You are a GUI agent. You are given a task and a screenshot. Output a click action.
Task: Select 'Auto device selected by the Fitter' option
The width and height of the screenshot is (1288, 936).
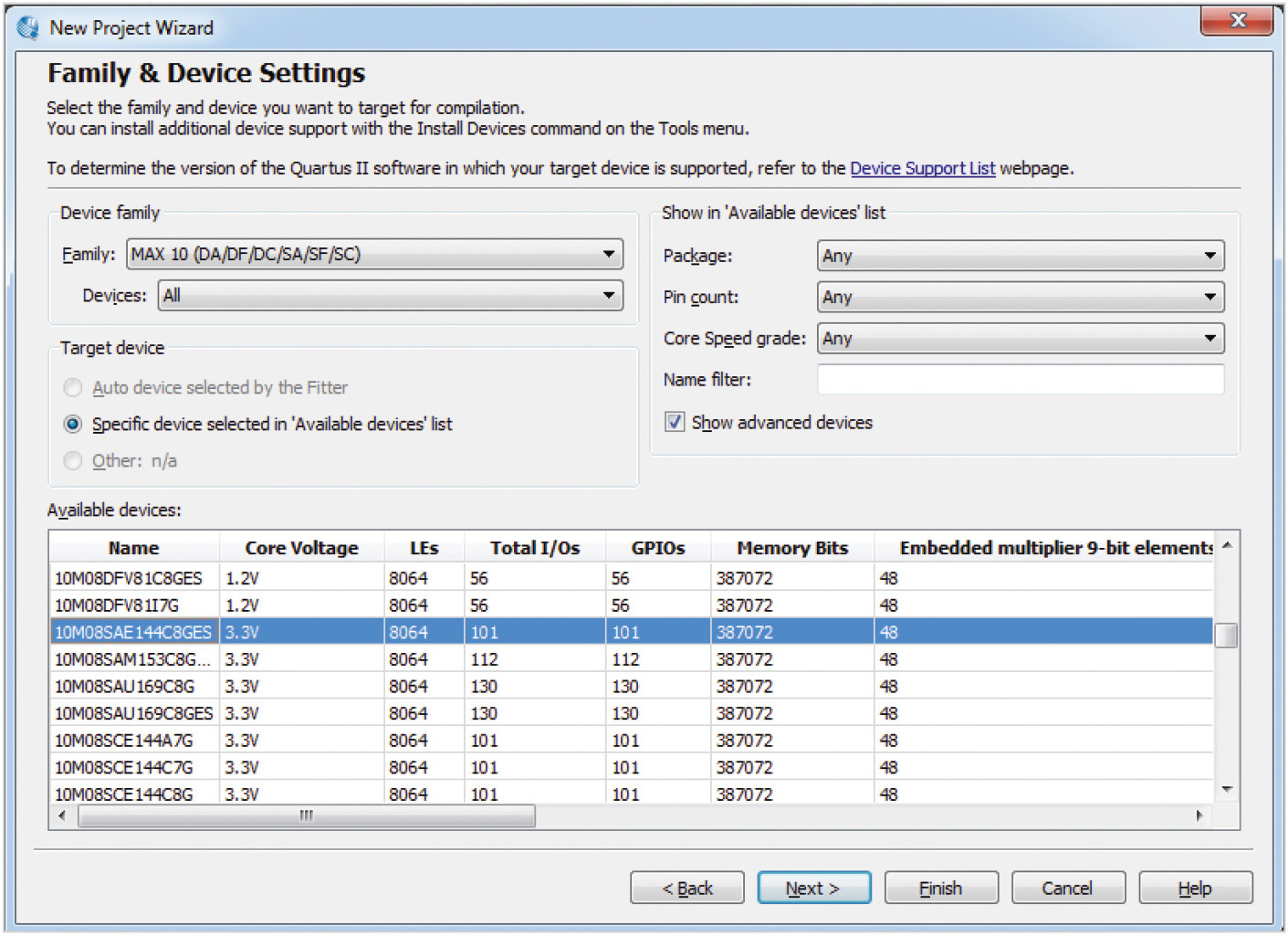(x=73, y=388)
